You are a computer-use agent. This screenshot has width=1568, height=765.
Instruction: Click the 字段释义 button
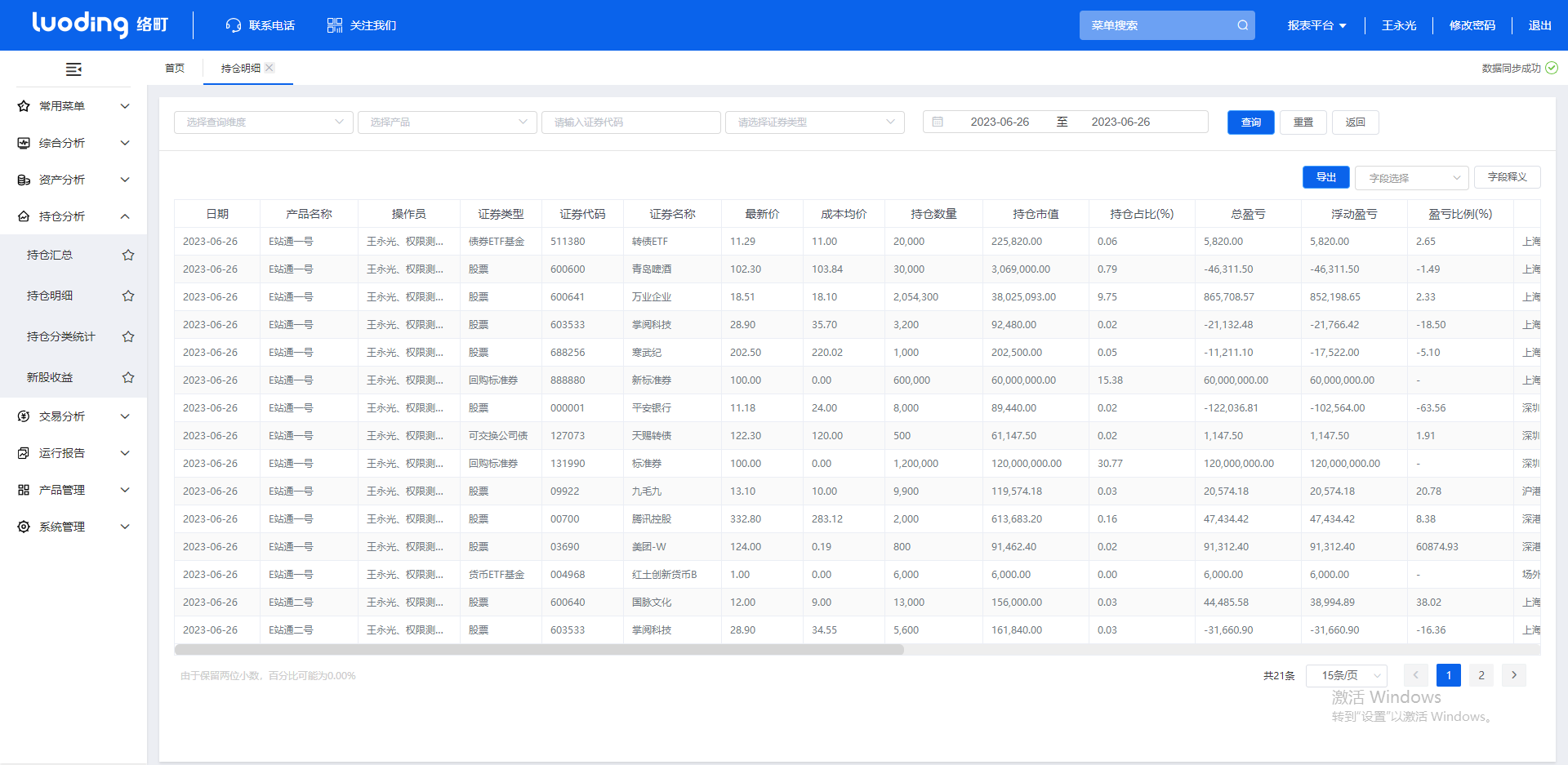pos(1508,177)
